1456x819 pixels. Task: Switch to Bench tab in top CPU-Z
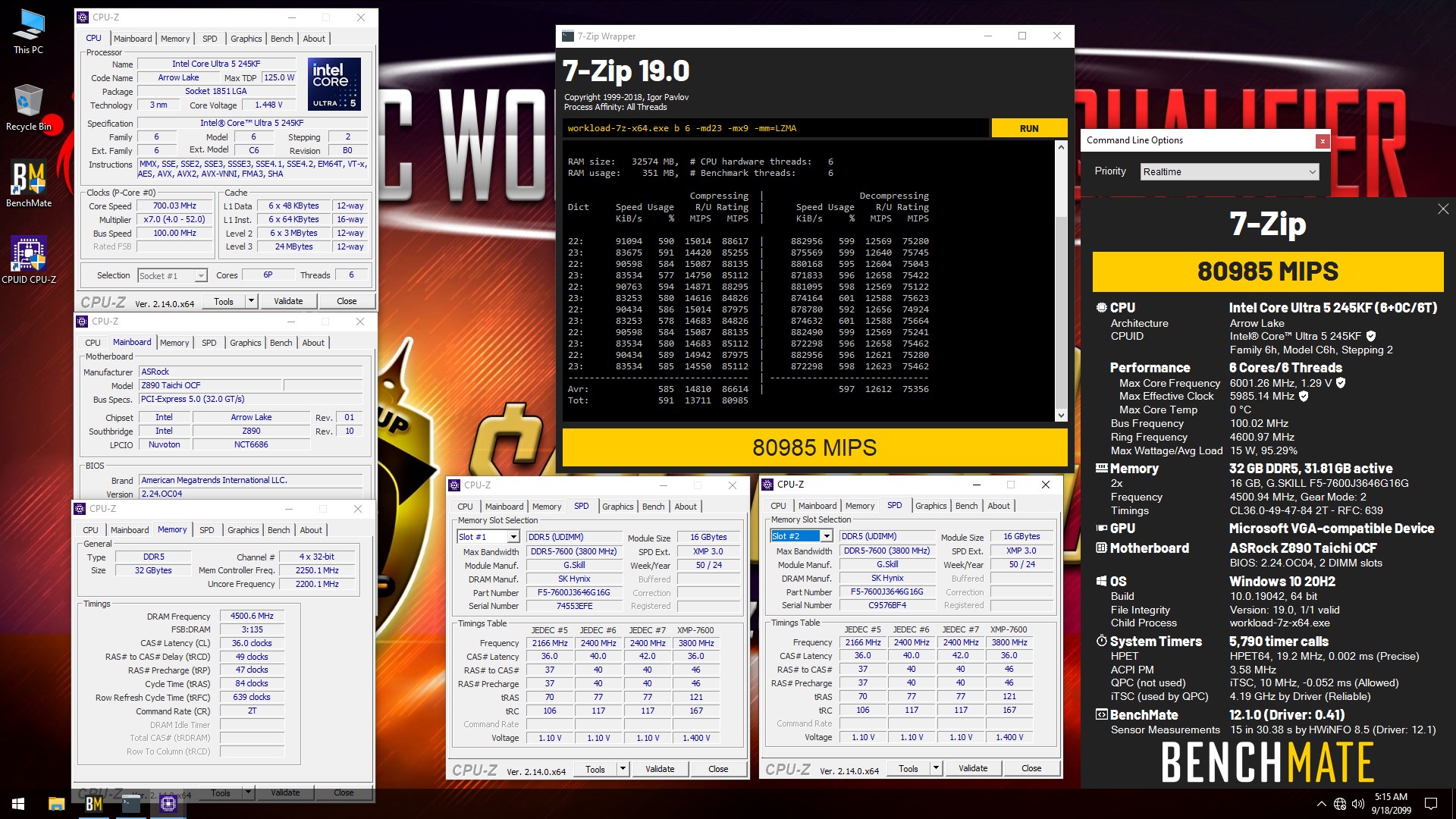[281, 39]
